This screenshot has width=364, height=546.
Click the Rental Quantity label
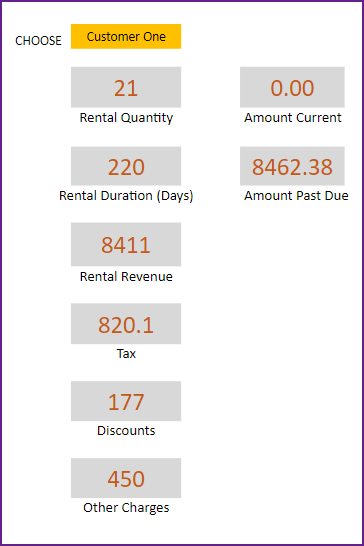coord(126,118)
